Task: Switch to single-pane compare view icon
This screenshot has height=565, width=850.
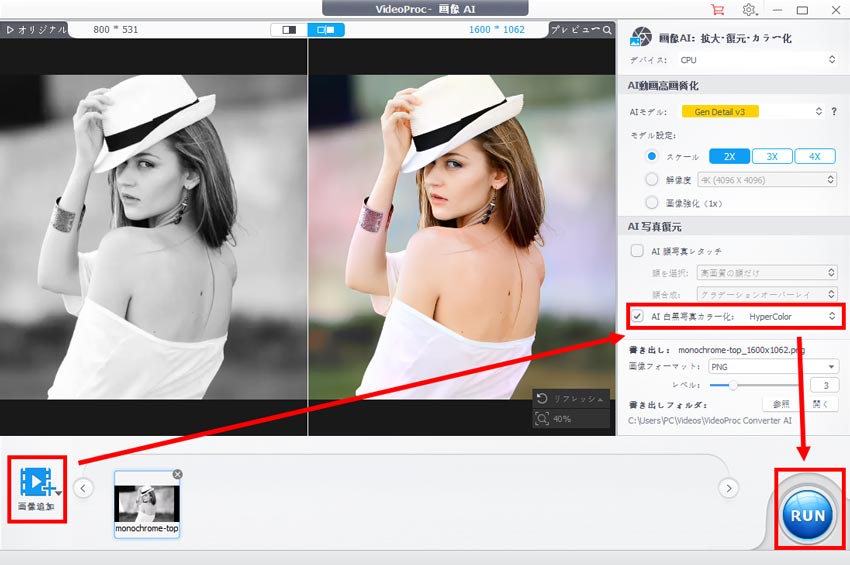Action: [x=289, y=30]
